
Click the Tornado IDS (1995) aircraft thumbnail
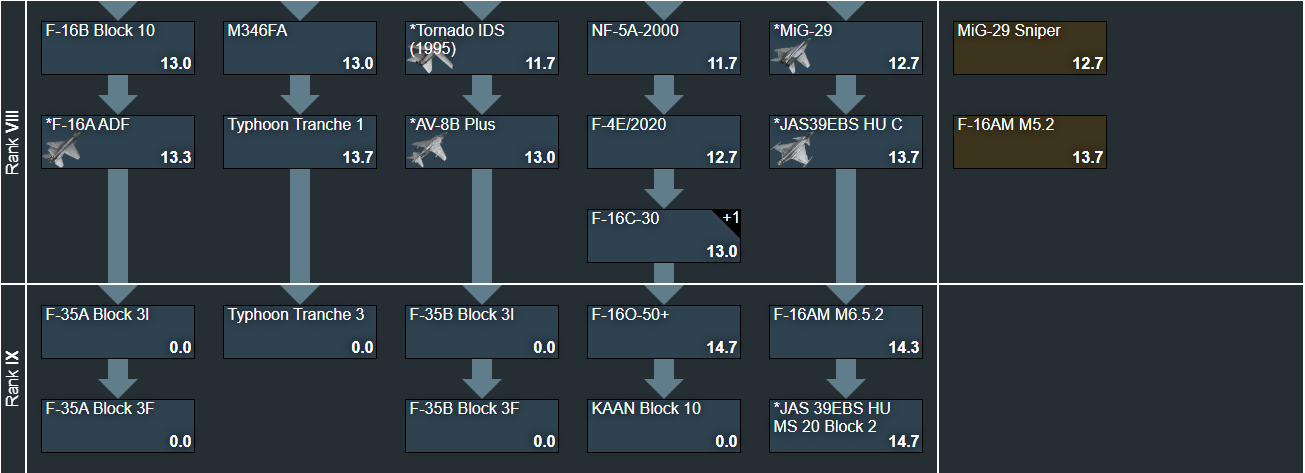point(430,59)
